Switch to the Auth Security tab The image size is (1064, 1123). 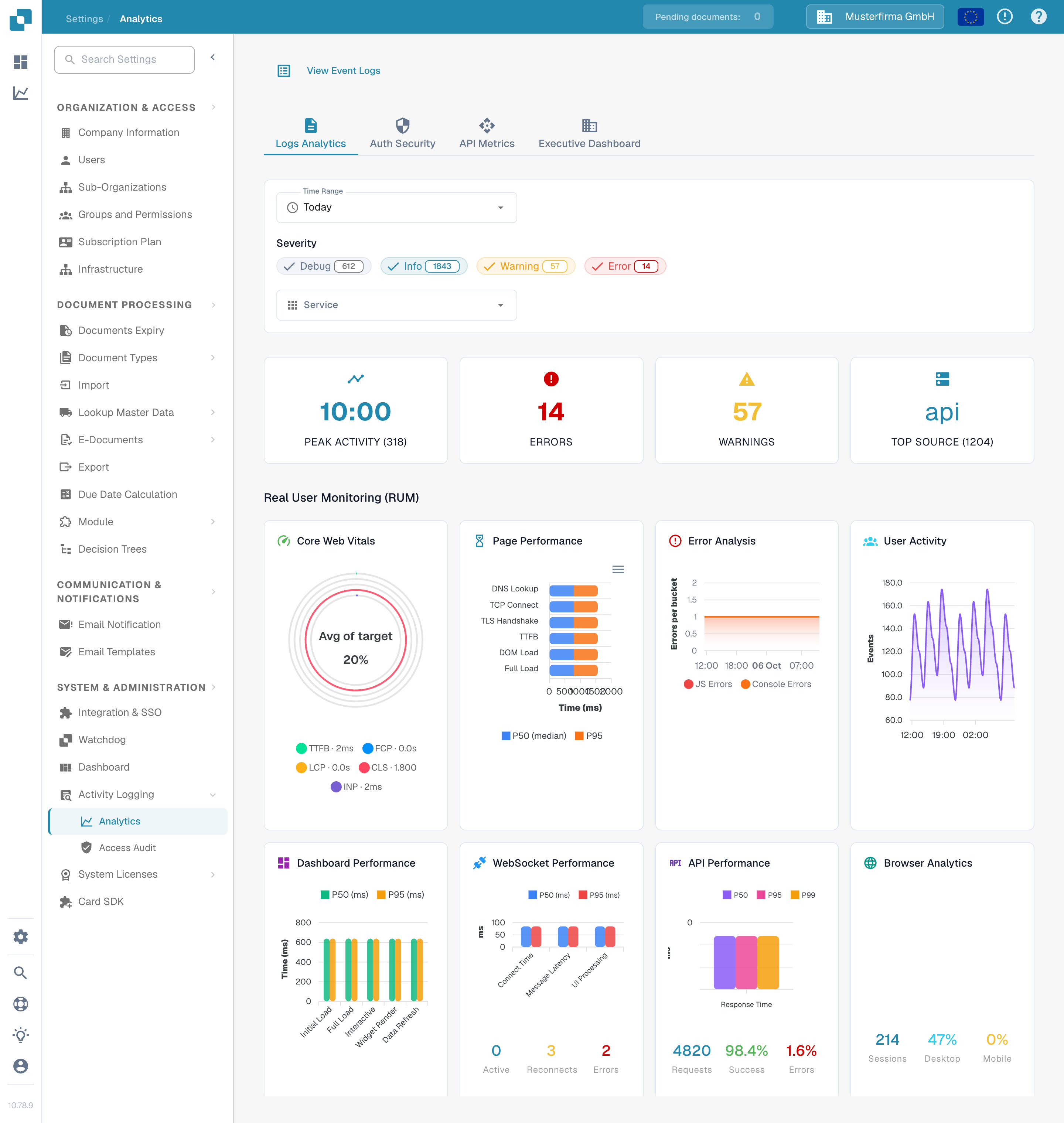point(403,134)
